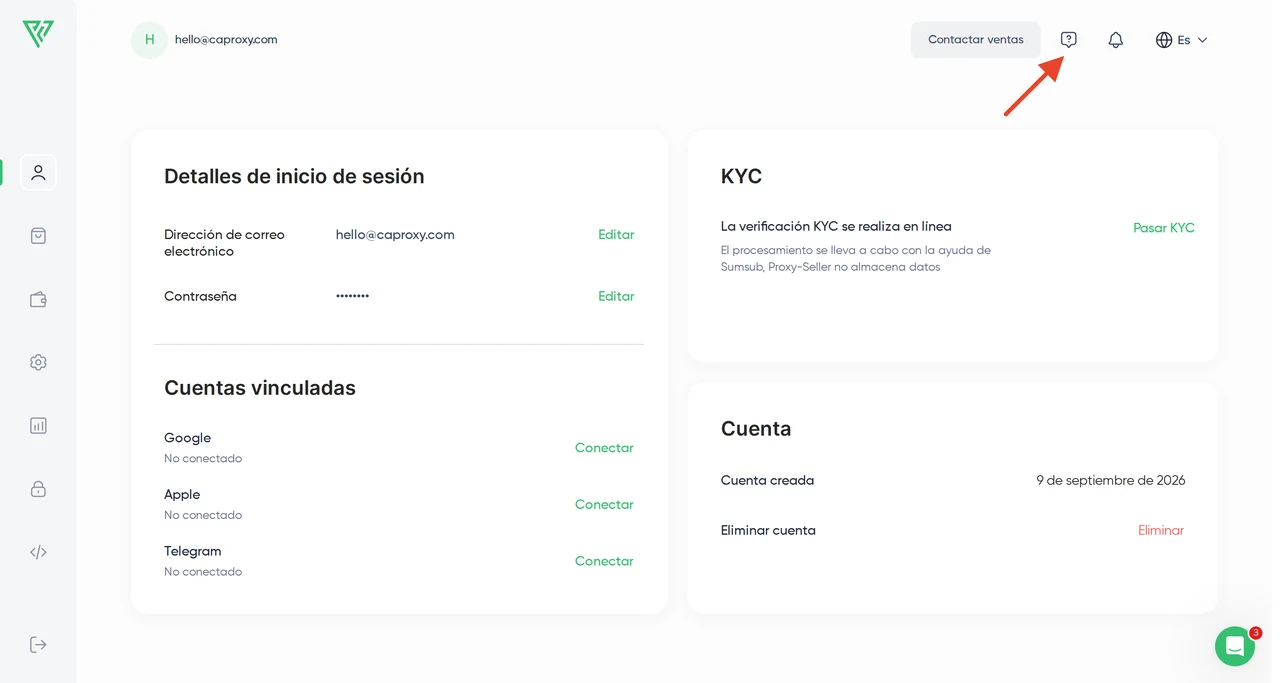
Task: Click the Cuenta heading
Action: (756, 429)
